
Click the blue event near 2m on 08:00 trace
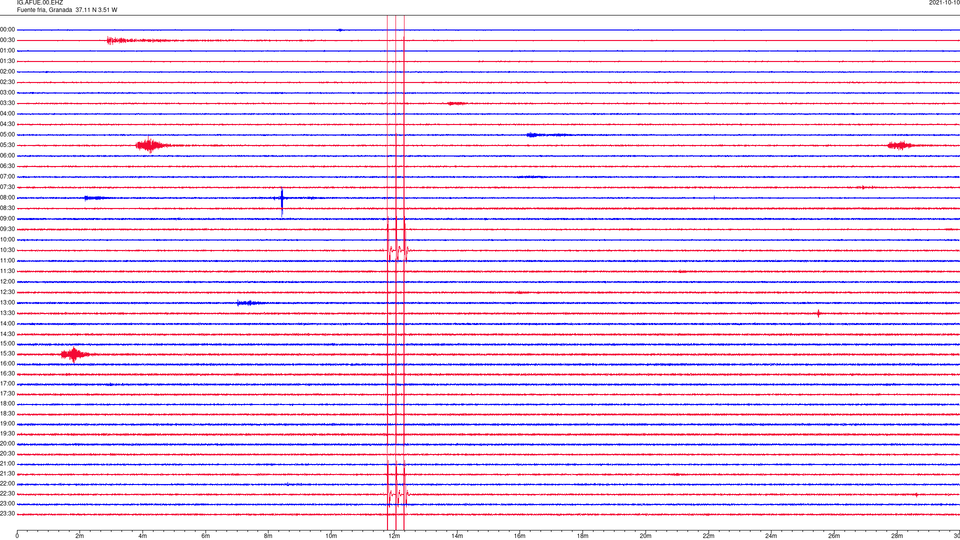[95, 198]
